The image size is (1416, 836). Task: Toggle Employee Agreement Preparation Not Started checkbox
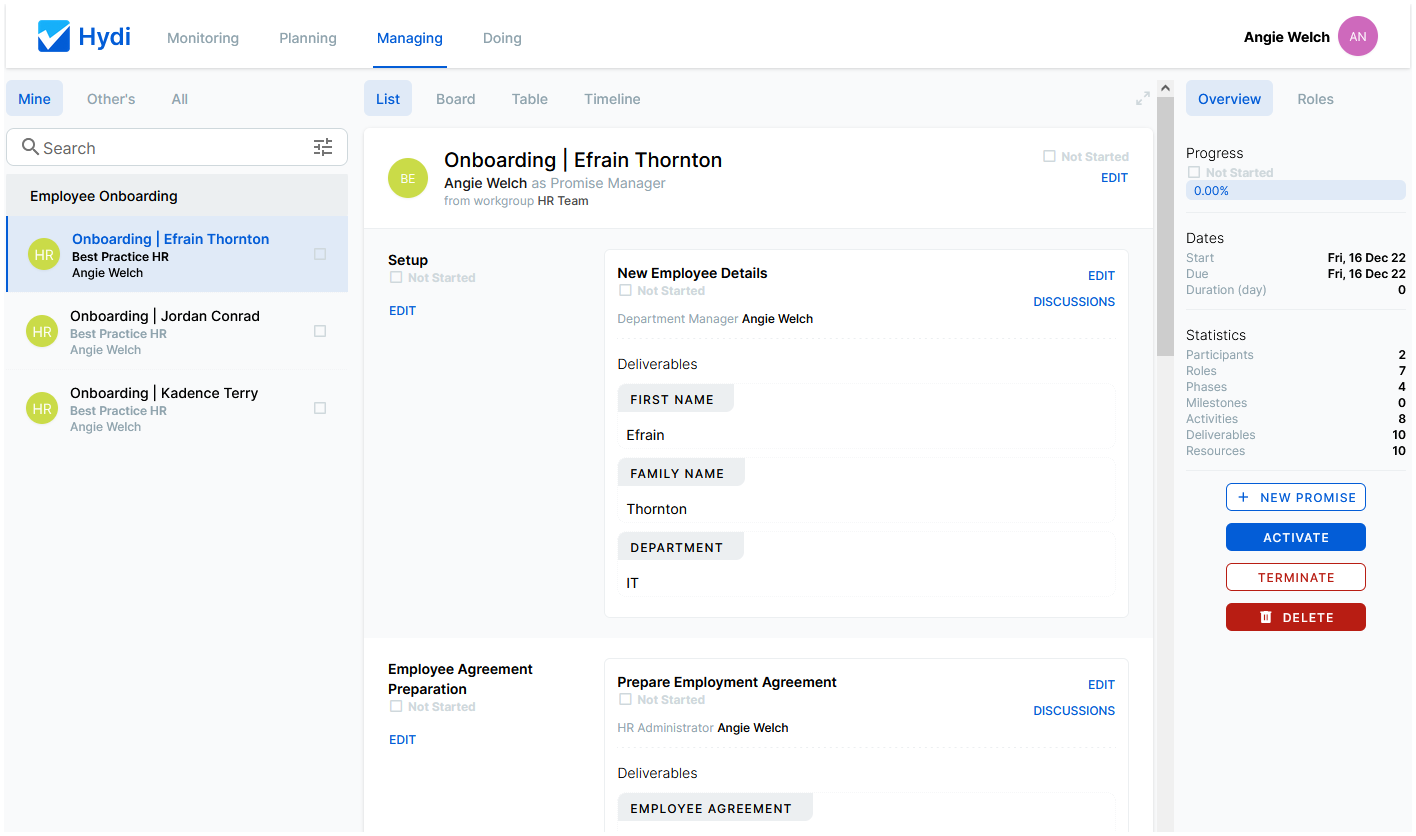[x=396, y=707]
